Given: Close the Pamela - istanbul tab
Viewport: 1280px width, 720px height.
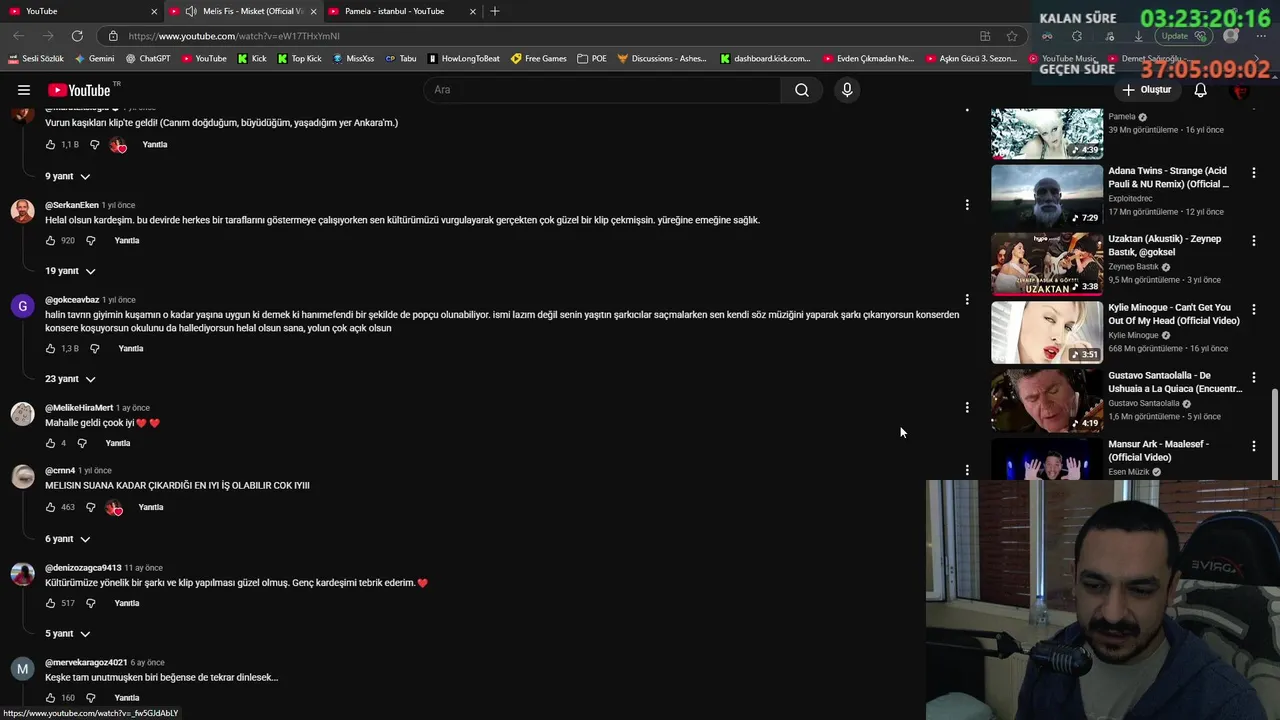Looking at the screenshot, I should [x=473, y=11].
